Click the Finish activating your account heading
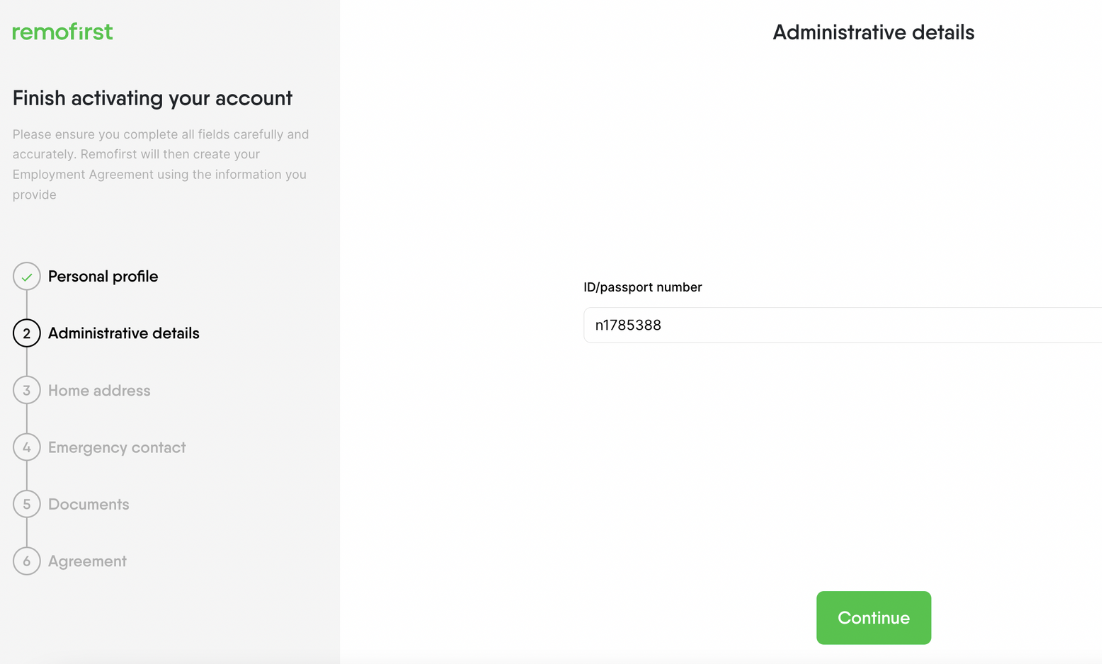Image resolution: width=1102 pixels, height=664 pixels. [153, 98]
